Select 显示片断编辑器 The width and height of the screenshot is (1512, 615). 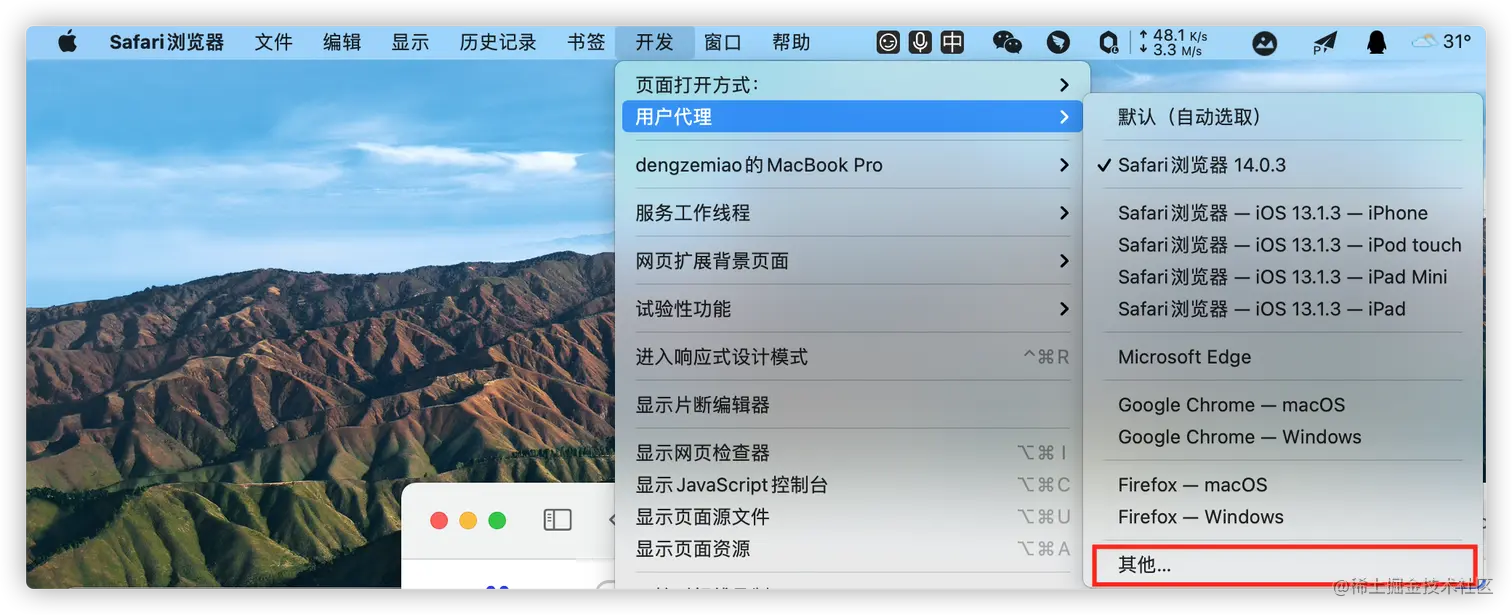click(852, 405)
